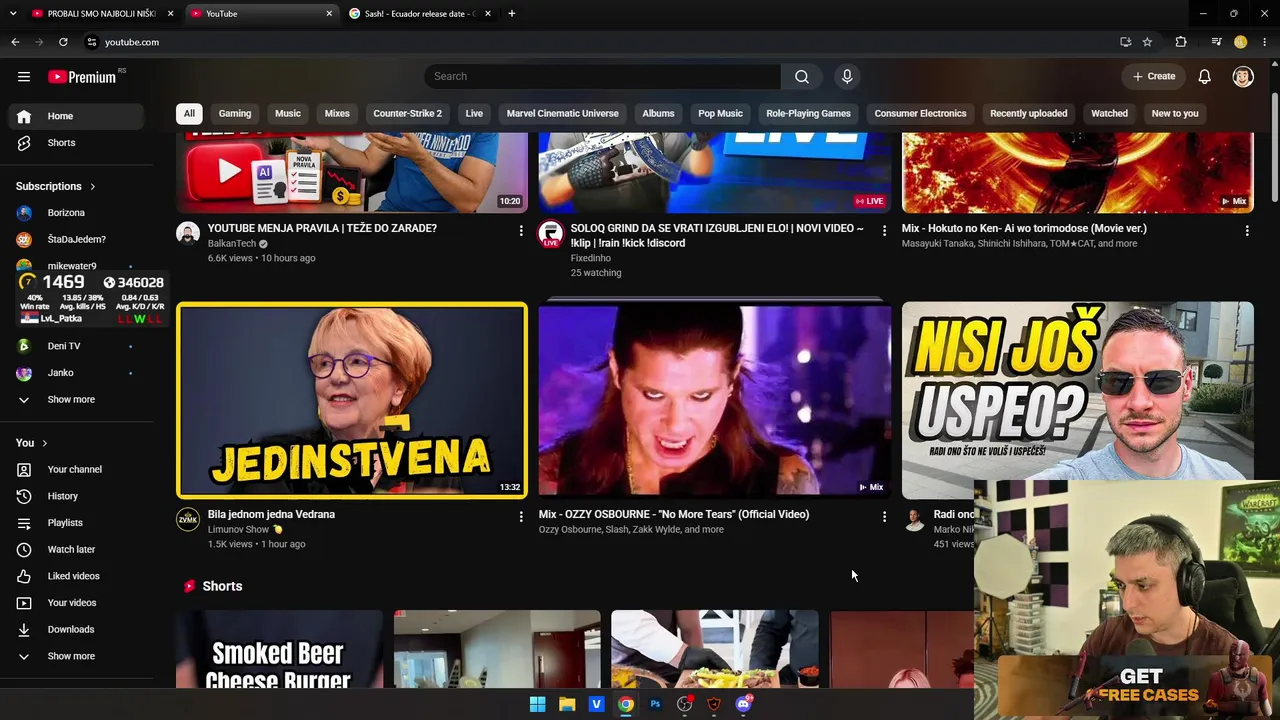Open options menu for Bila jednom jedna Vedrana

point(521,517)
